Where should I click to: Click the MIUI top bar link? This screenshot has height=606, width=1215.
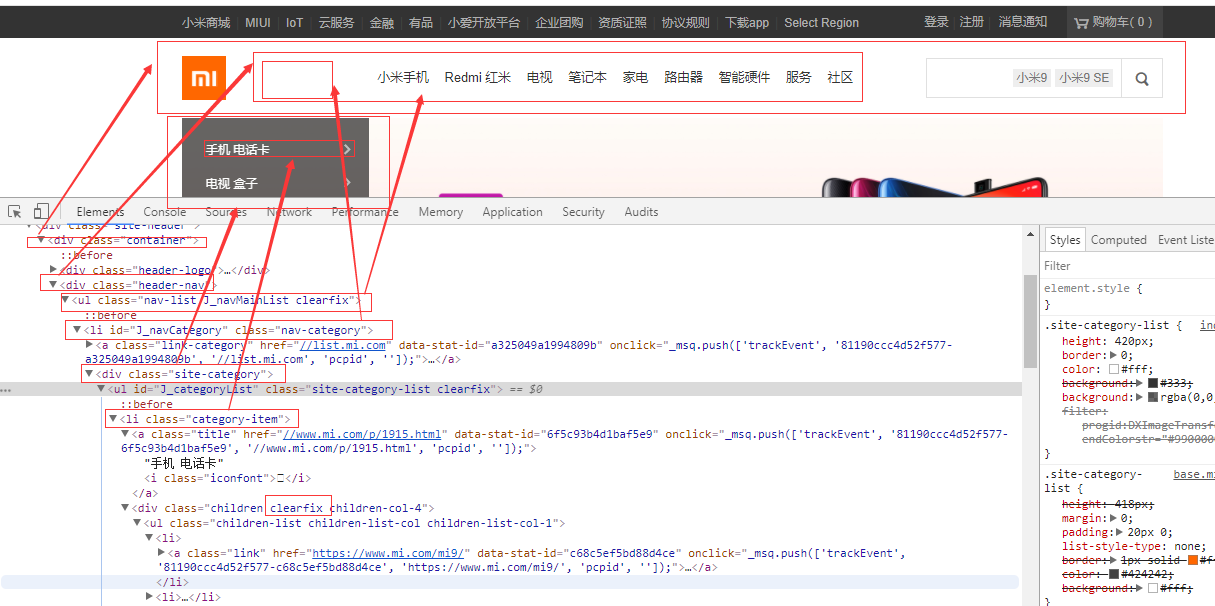coord(258,22)
